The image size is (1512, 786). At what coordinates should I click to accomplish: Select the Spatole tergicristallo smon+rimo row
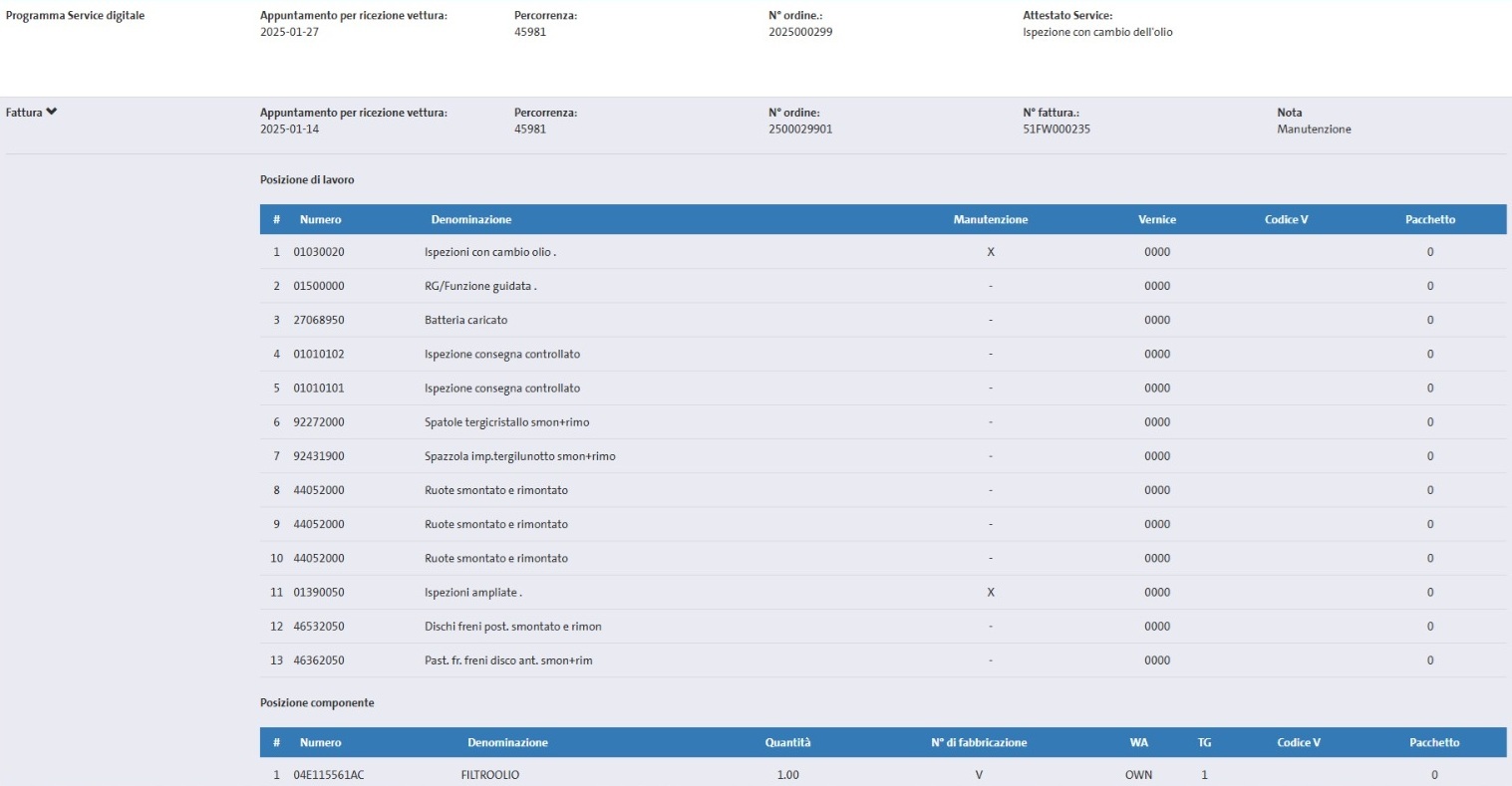[506, 422]
